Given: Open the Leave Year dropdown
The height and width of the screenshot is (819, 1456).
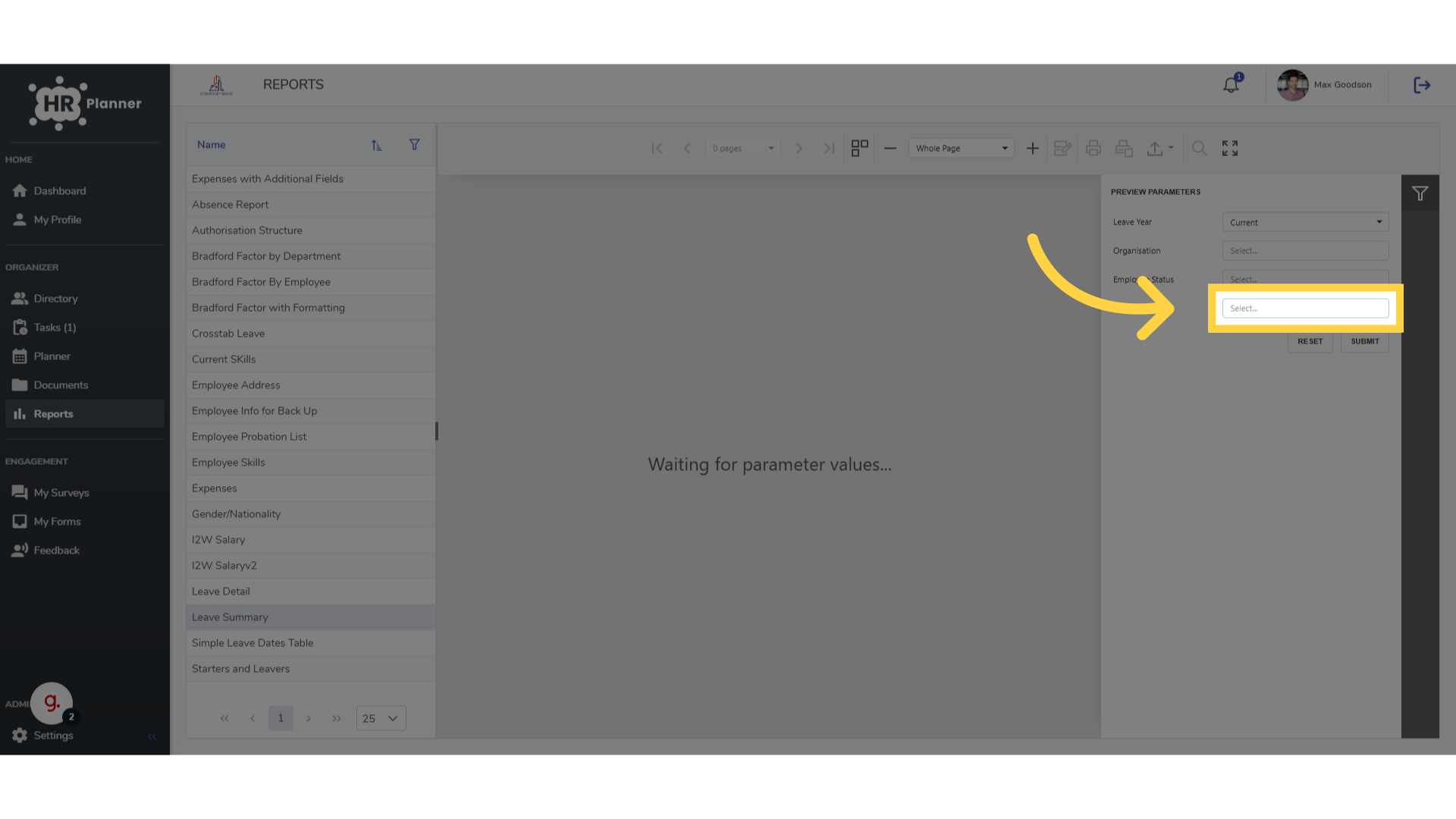Looking at the screenshot, I should pos(1305,222).
